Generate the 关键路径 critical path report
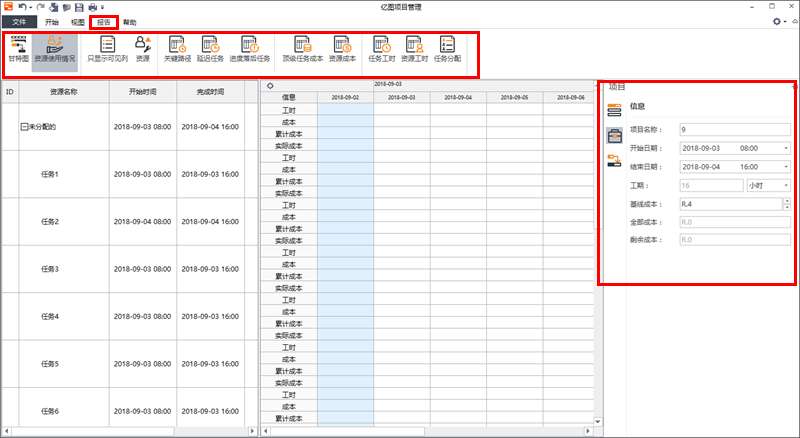 click(177, 50)
